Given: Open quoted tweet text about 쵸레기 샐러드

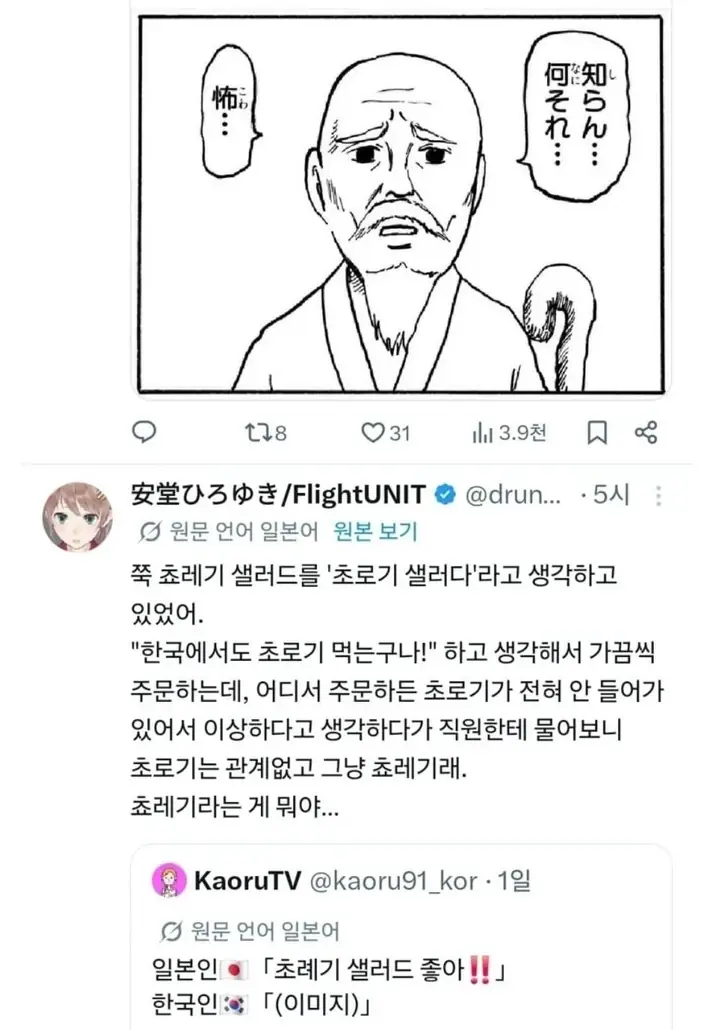Looking at the screenshot, I should click(328, 987).
